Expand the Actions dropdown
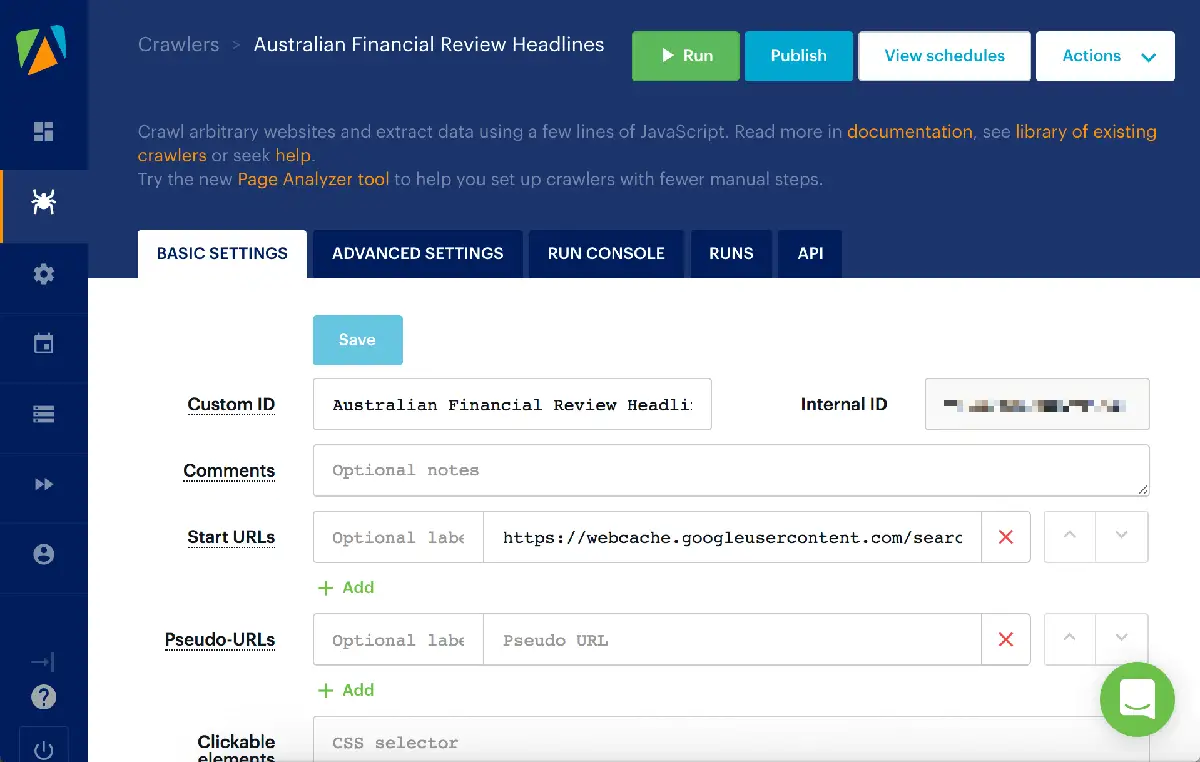The image size is (1200, 762). point(1105,56)
